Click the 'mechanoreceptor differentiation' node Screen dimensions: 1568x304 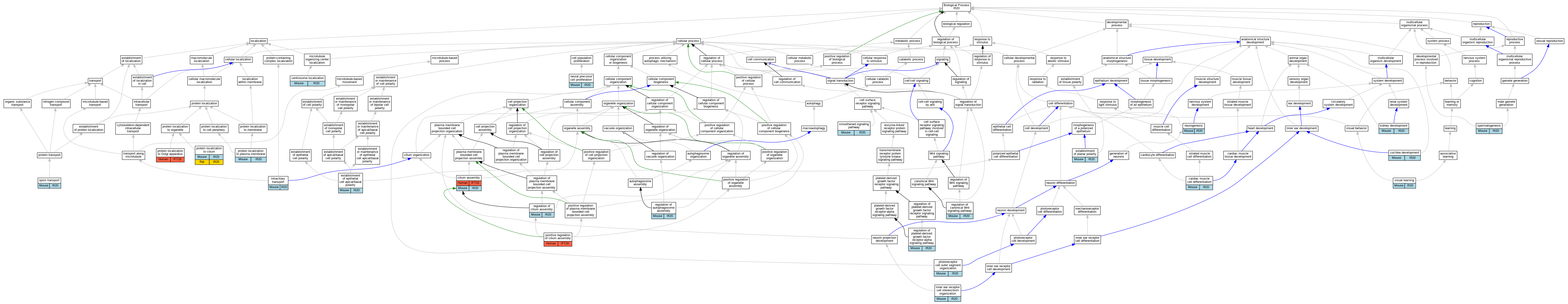coord(1087,210)
